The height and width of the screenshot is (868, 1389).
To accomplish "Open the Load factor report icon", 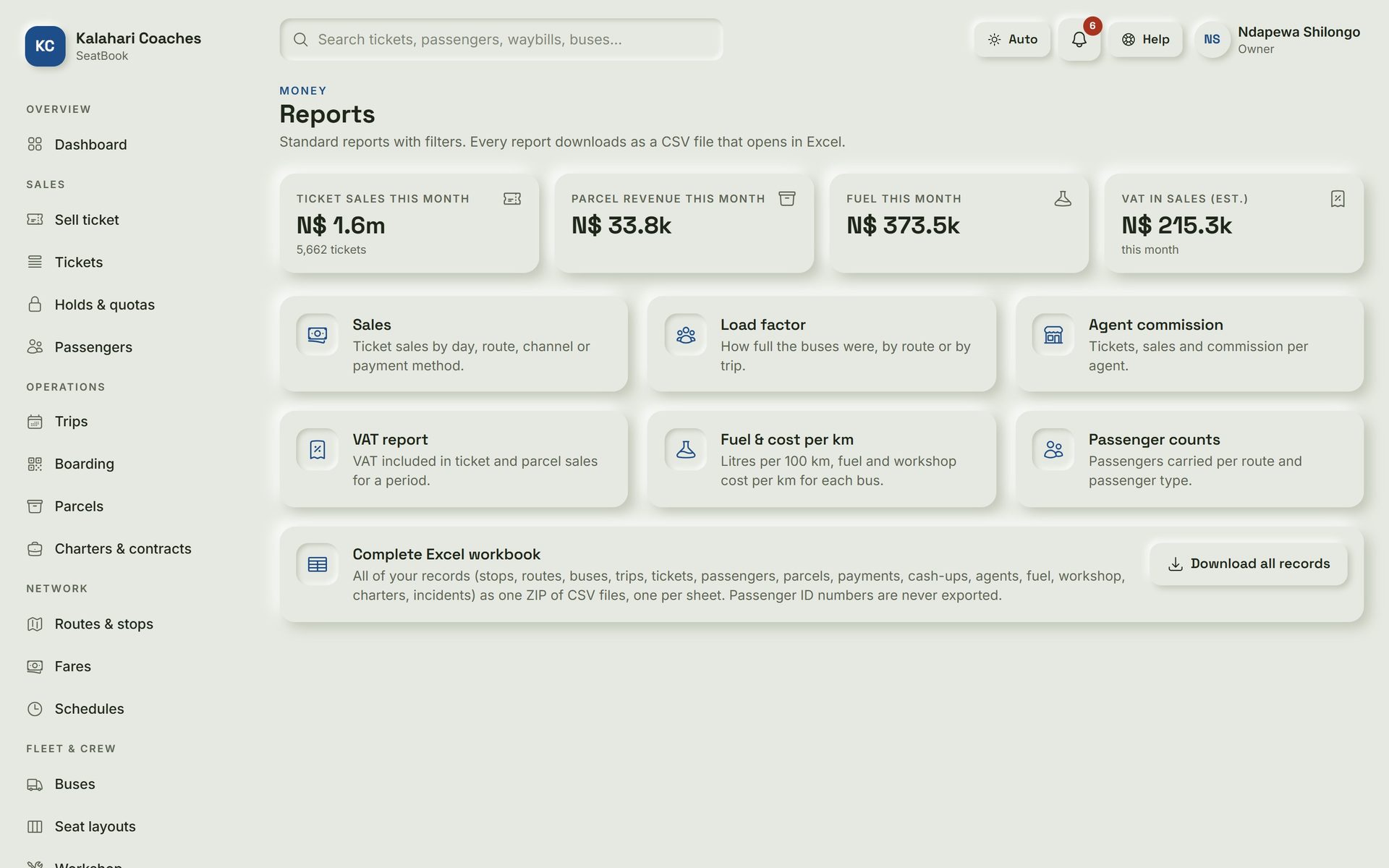I will (685, 335).
